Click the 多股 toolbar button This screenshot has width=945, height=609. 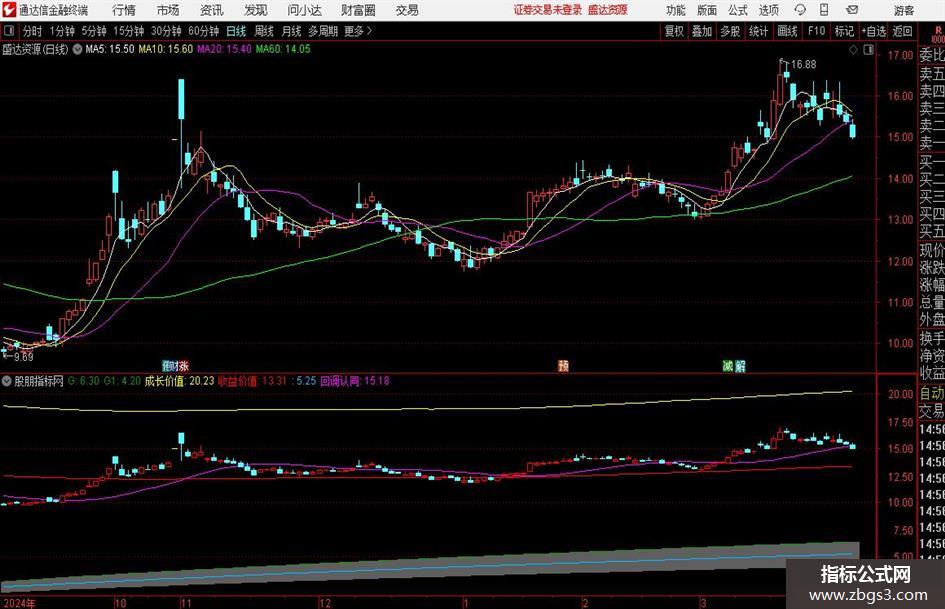(730, 31)
